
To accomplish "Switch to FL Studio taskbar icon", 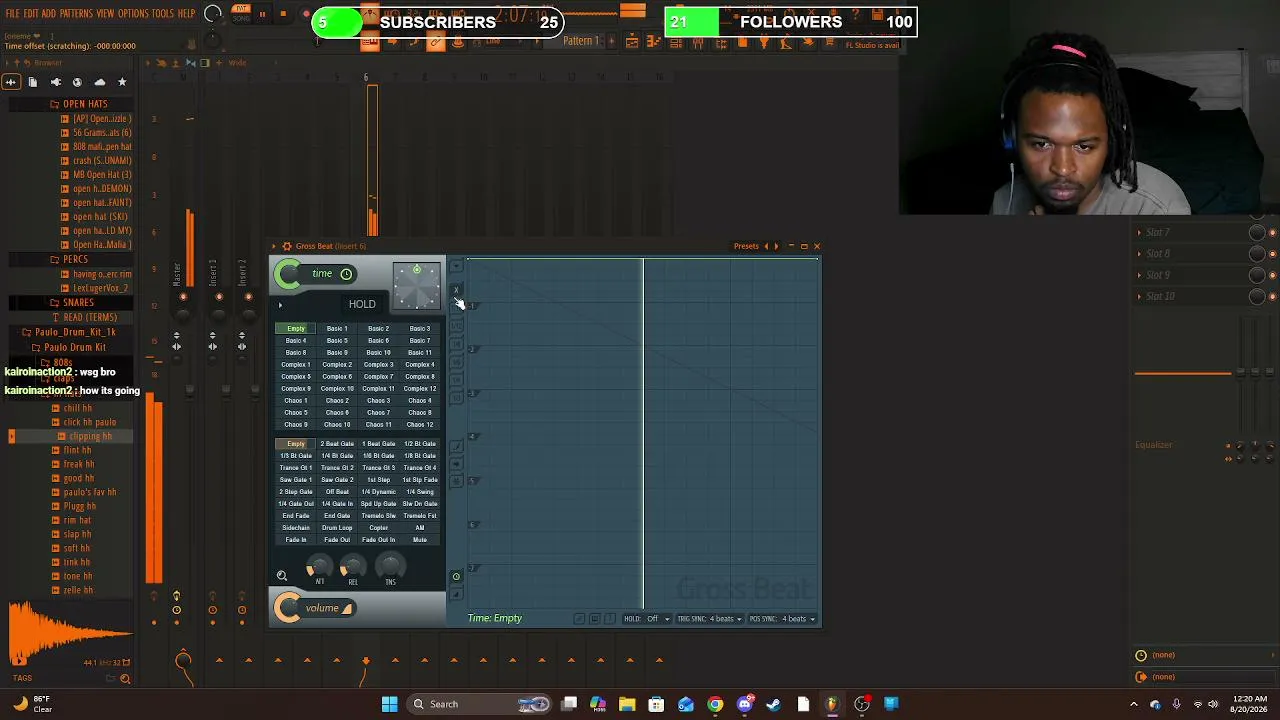I will [x=832, y=704].
